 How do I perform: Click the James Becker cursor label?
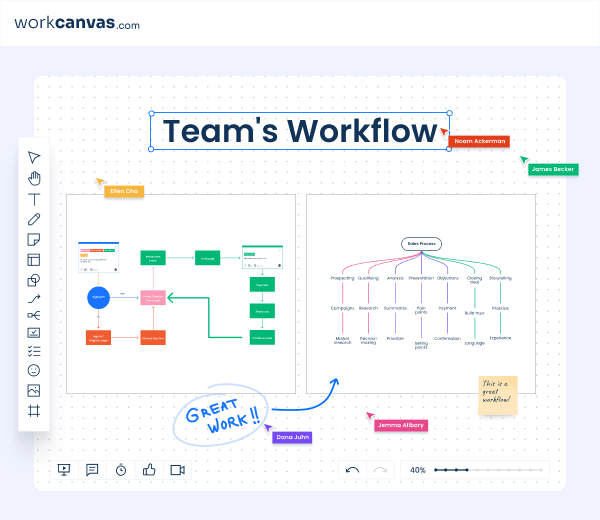(553, 169)
